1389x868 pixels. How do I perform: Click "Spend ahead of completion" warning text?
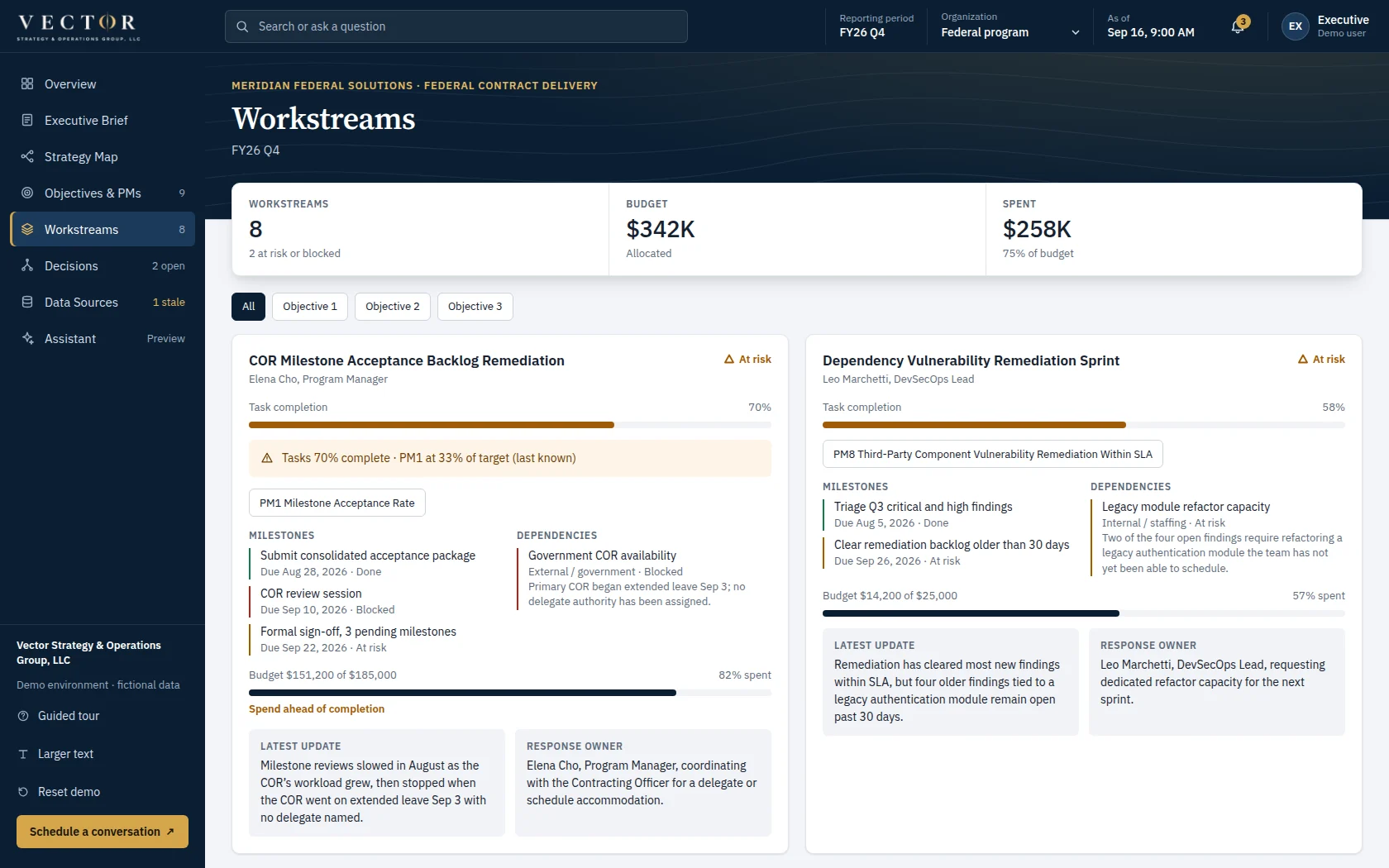[x=317, y=709]
